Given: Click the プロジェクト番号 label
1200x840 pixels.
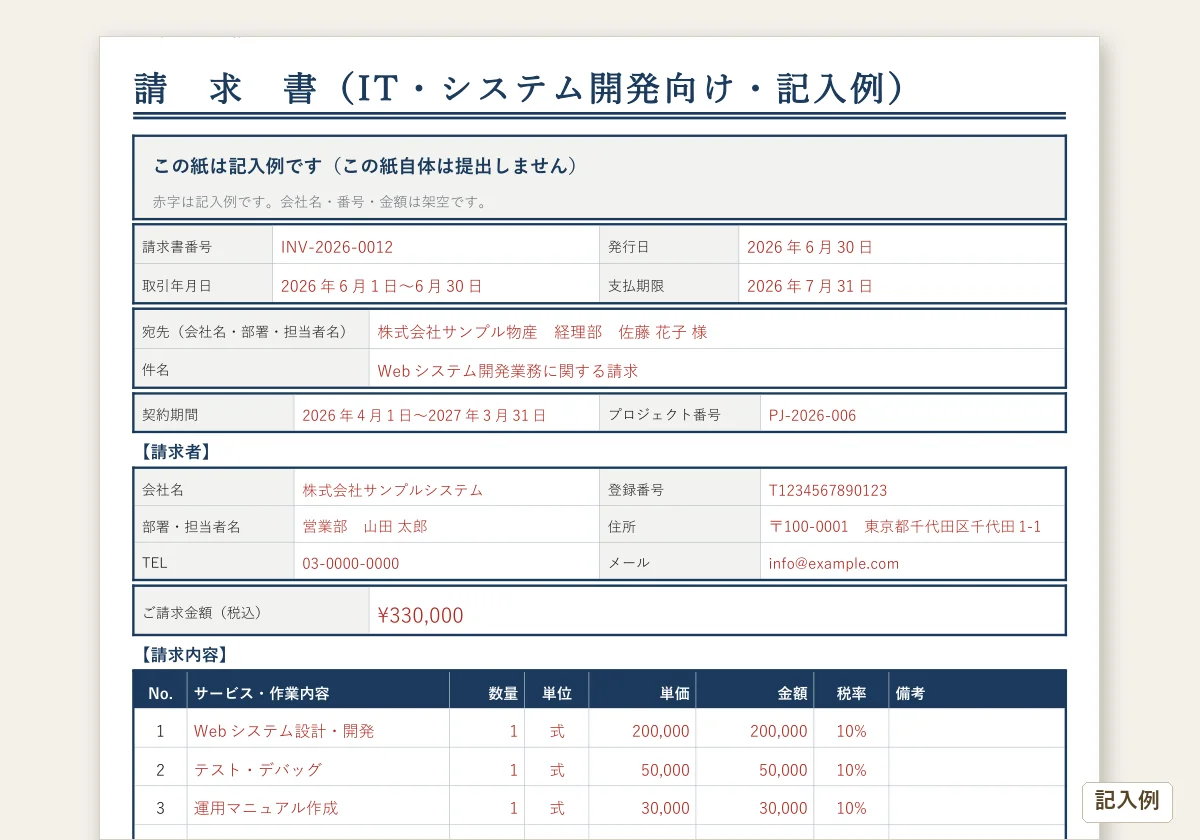Looking at the screenshot, I should coord(664,414).
